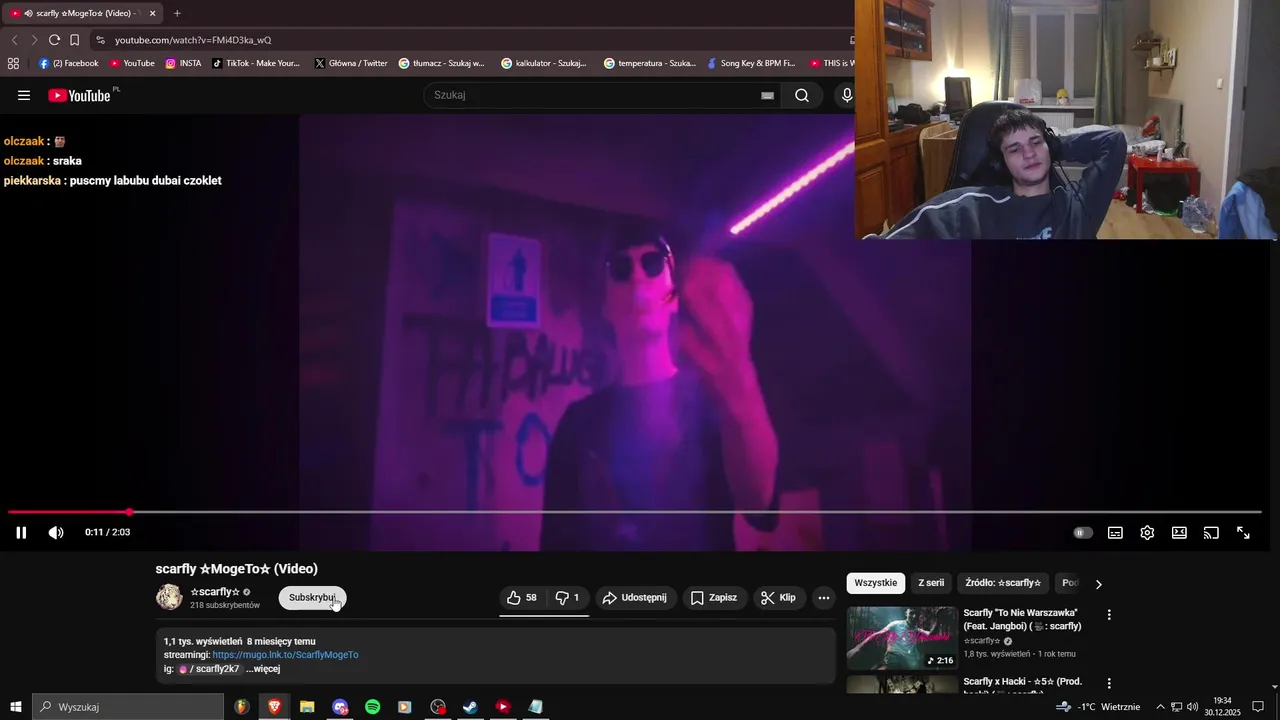
Task: Open the ☆scarfly☆ channel avatar
Action: point(169,597)
